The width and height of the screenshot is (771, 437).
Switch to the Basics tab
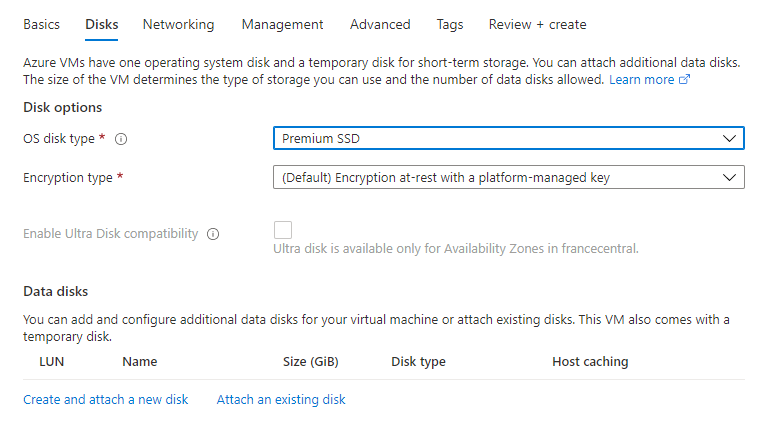tap(41, 24)
